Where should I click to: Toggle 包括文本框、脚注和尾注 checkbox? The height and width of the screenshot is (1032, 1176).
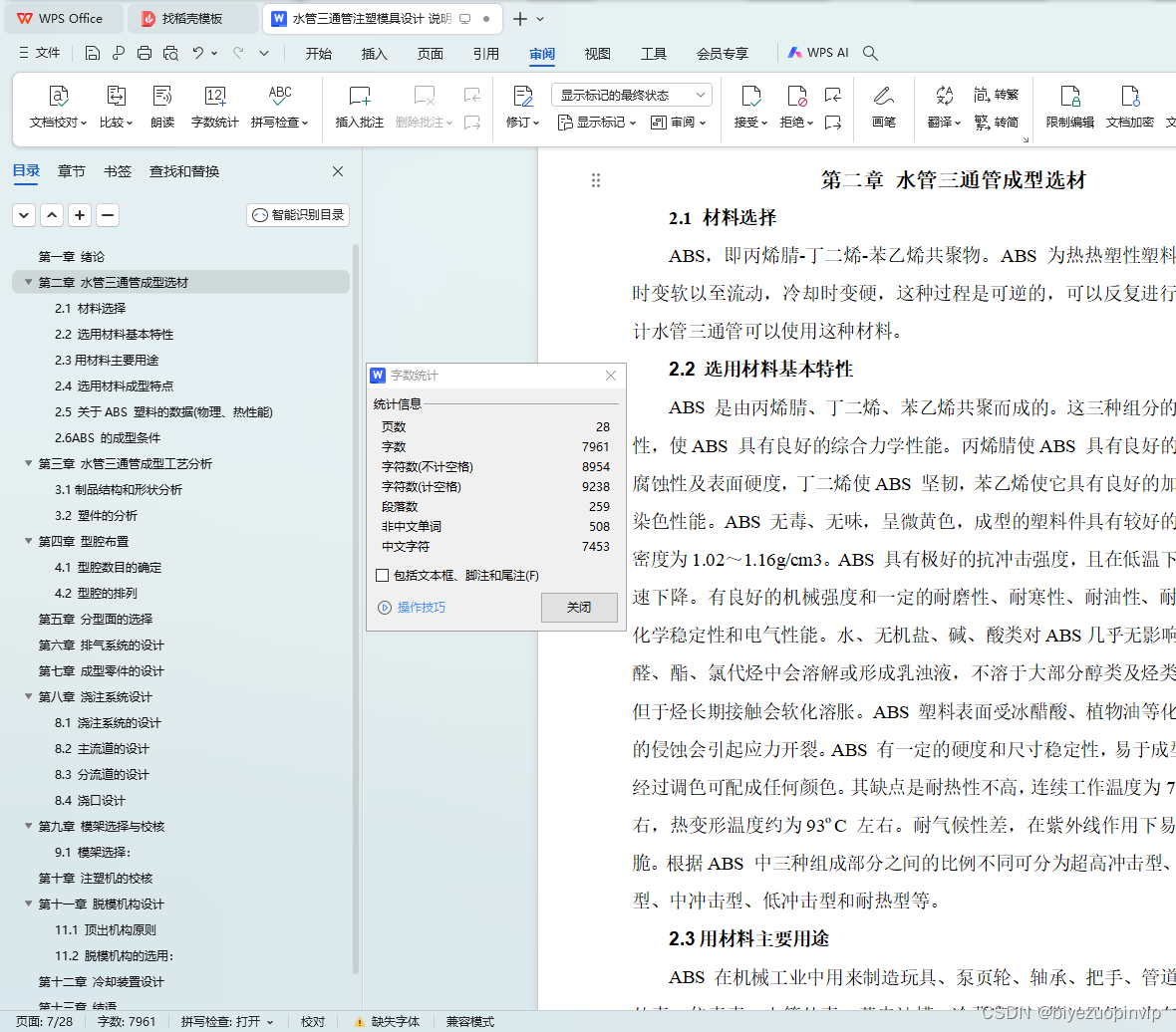[x=383, y=576]
